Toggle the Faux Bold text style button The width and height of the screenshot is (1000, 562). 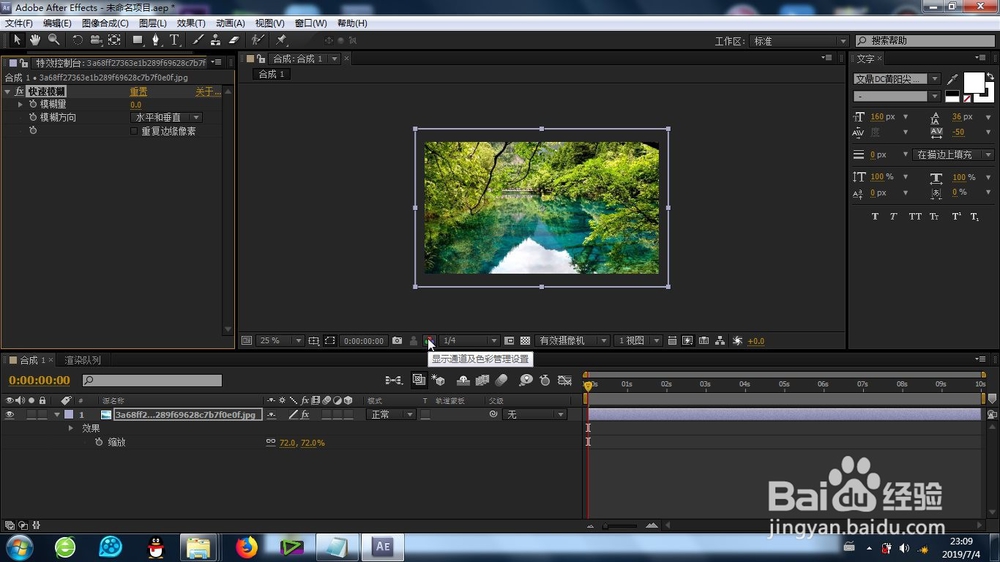875,216
